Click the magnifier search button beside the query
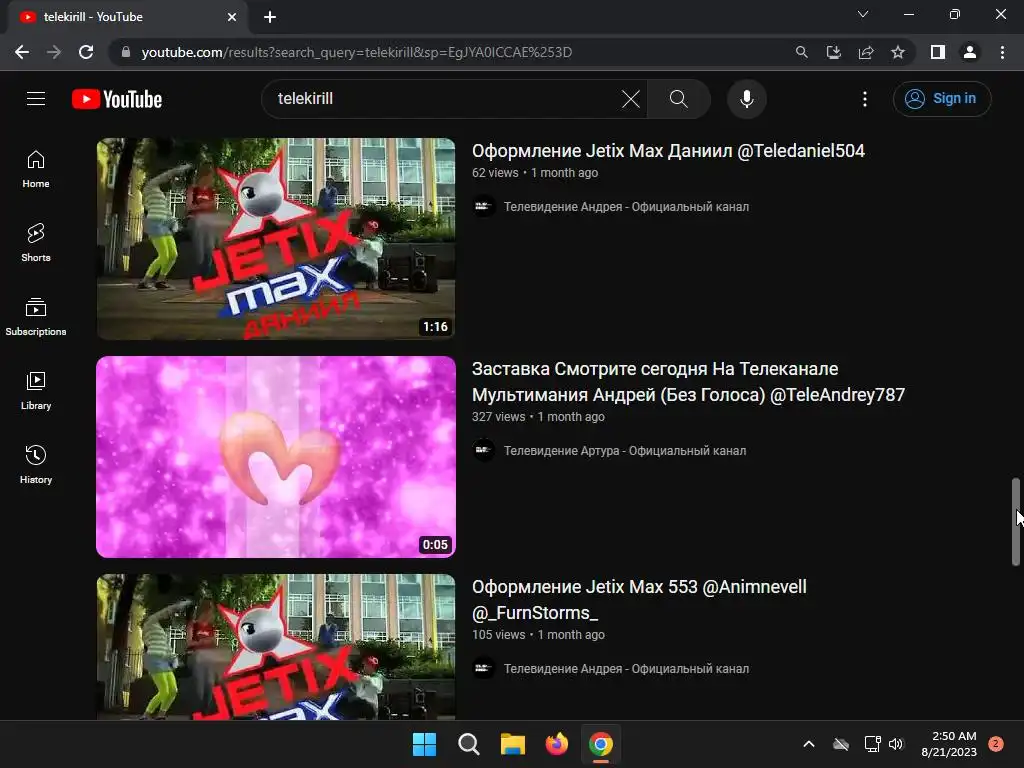 (679, 99)
